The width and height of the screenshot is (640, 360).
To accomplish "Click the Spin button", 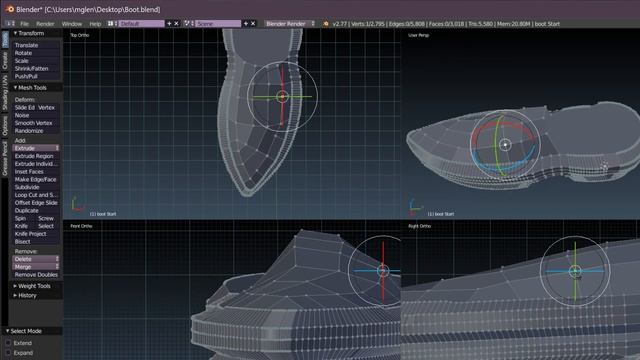I will click(x=24, y=218).
